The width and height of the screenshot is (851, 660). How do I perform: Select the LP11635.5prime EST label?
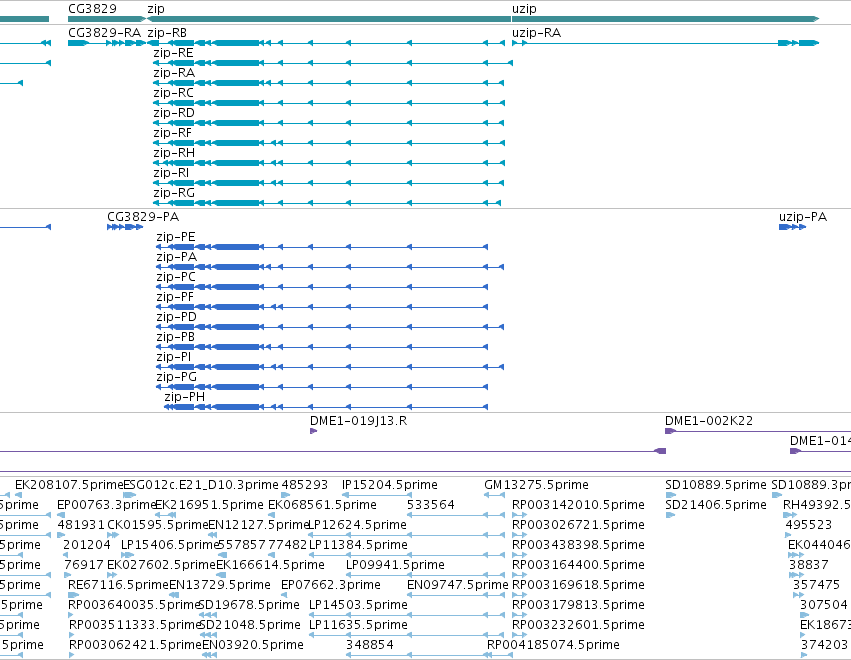click(x=358, y=625)
